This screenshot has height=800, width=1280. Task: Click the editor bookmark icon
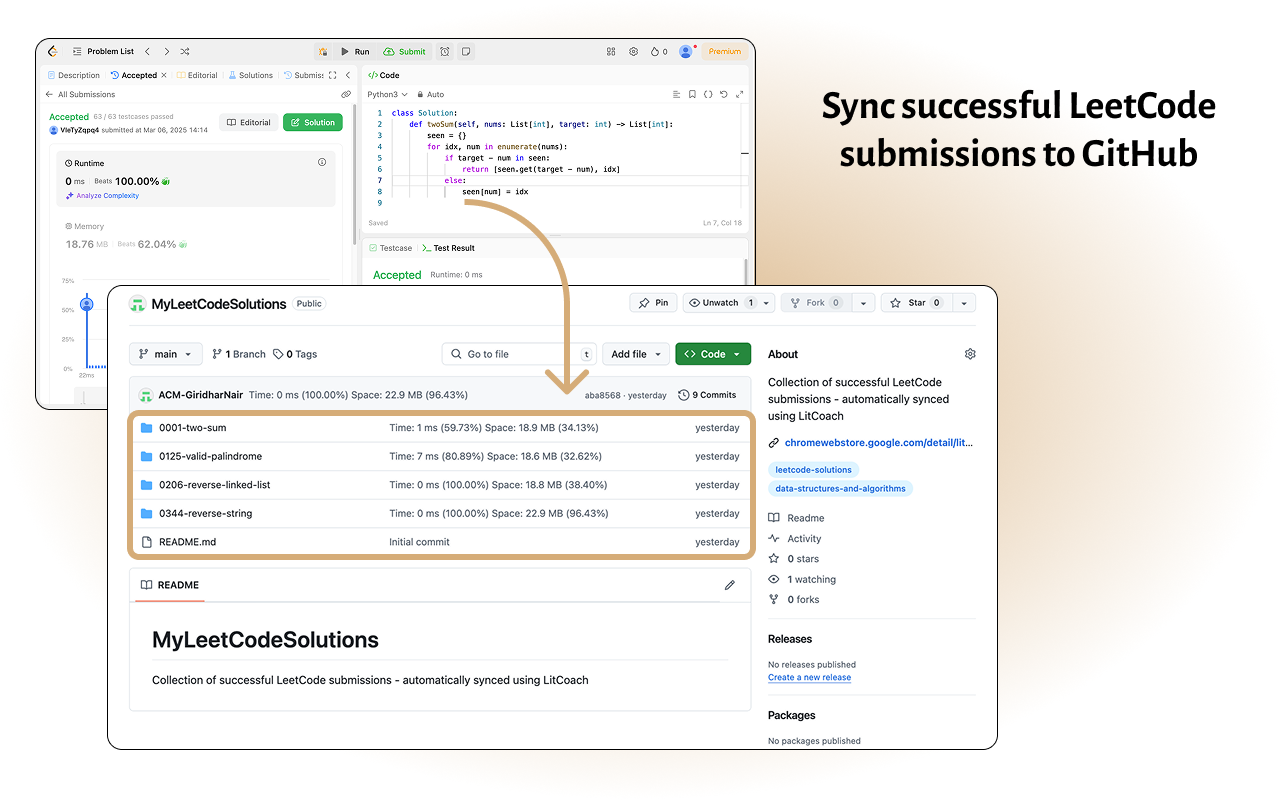[x=691, y=94]
